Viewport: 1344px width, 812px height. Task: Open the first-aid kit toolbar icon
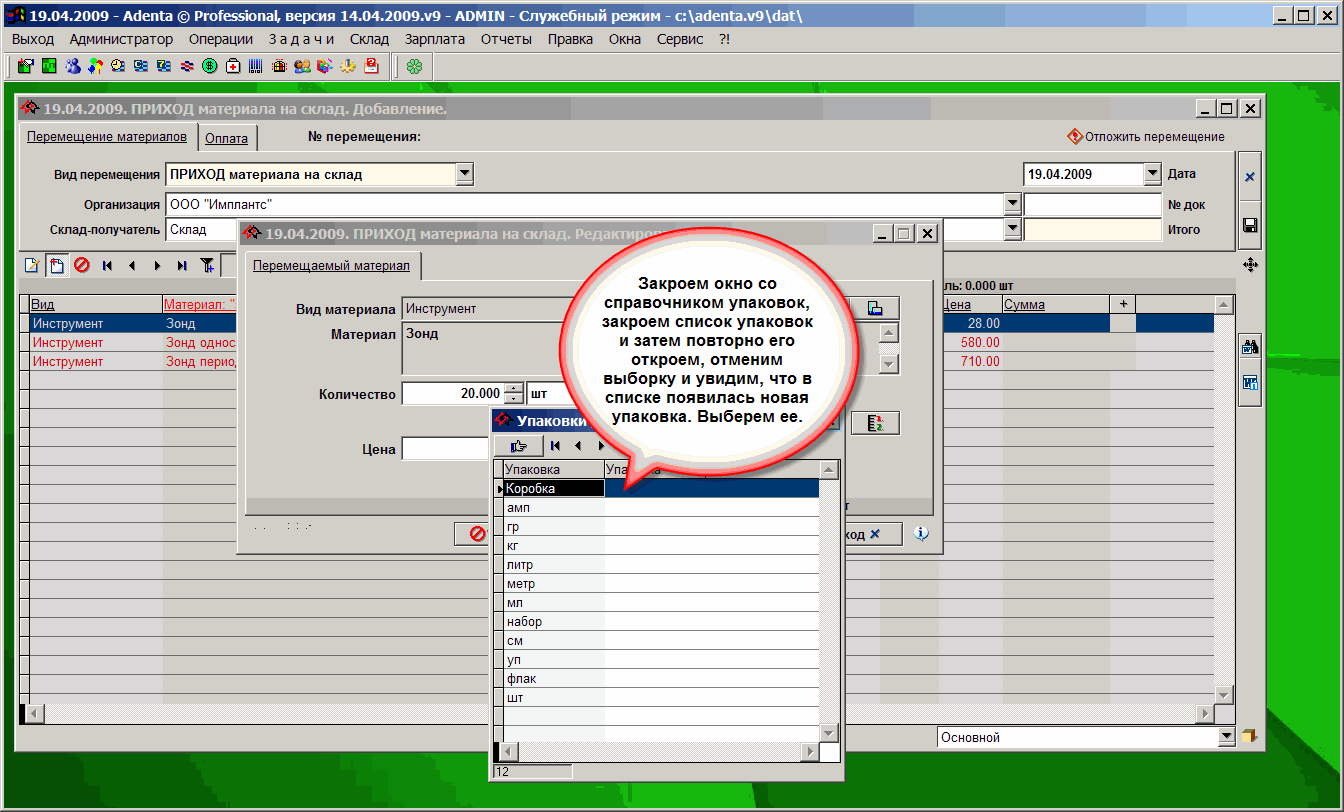(x=233, y=66)
